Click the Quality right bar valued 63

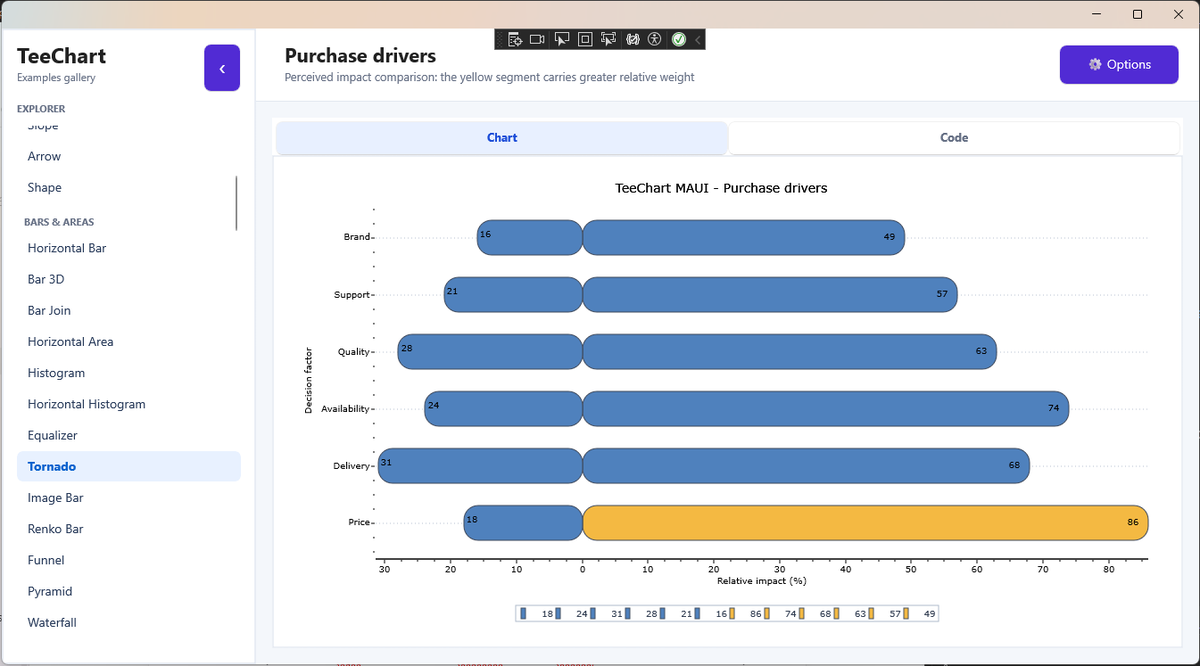coord(789,351)
